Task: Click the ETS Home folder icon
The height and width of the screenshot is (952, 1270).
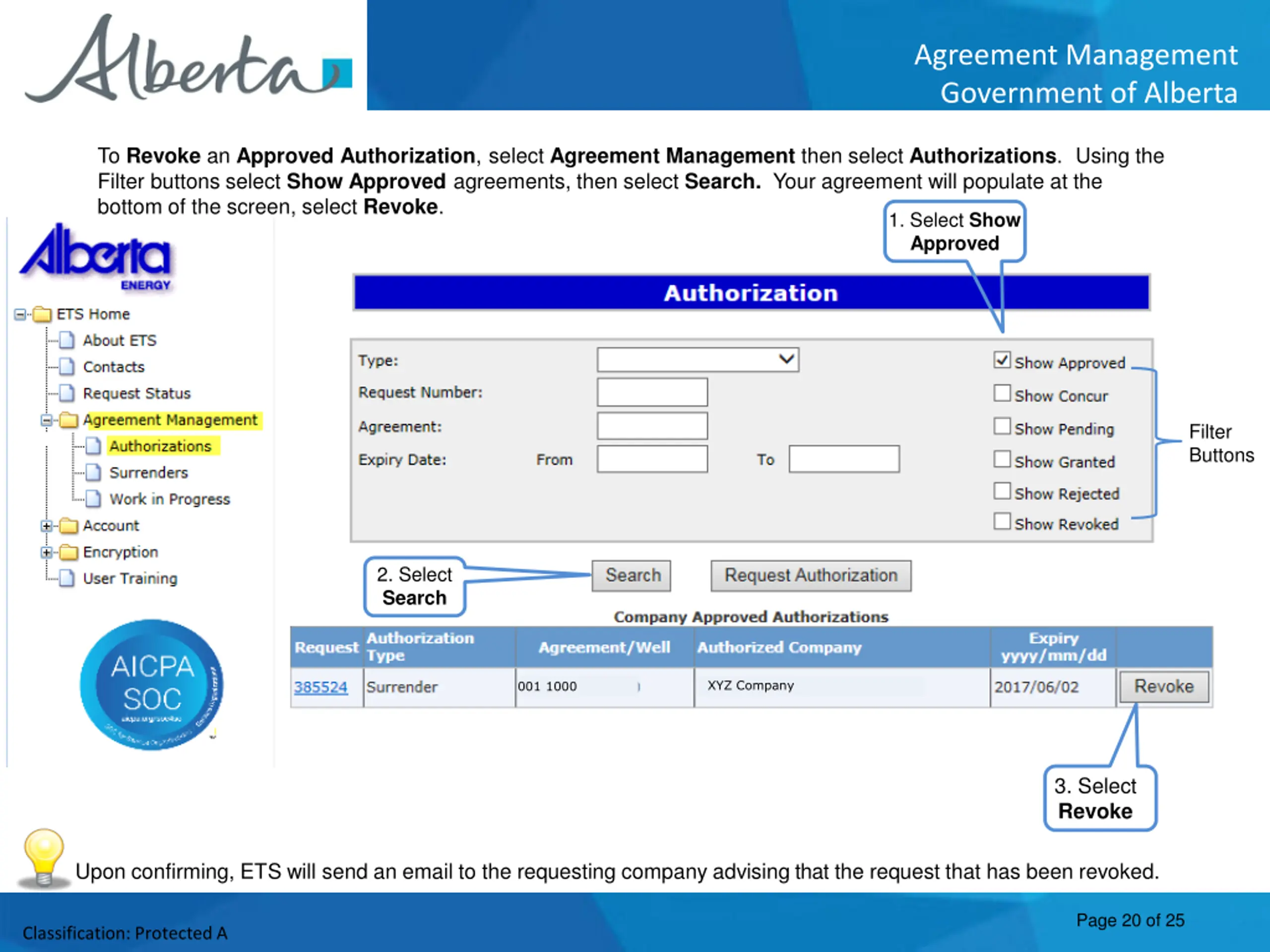Action: point(42,314)
